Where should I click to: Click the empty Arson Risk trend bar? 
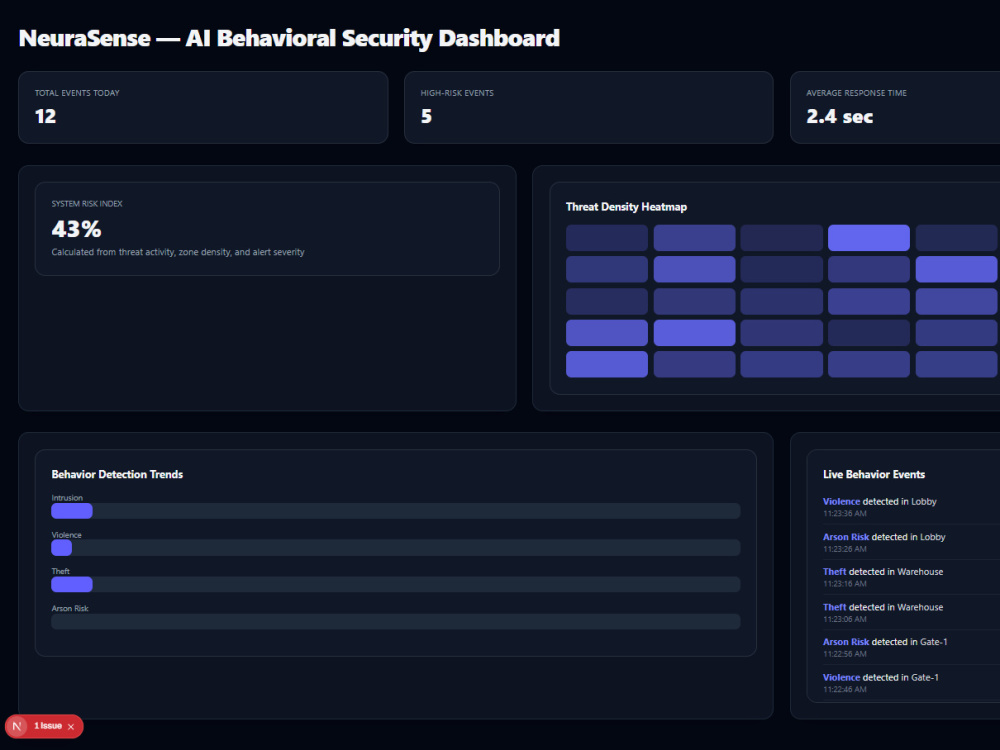coord(395,622)
